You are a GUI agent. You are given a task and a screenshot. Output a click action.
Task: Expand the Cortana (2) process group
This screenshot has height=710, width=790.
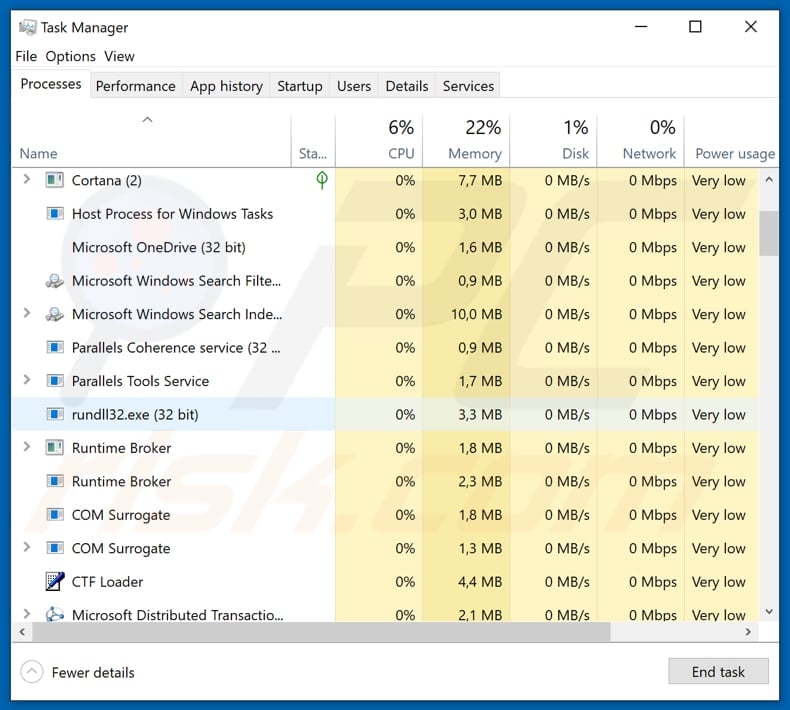pyautogui.click(x=27, y=179)
